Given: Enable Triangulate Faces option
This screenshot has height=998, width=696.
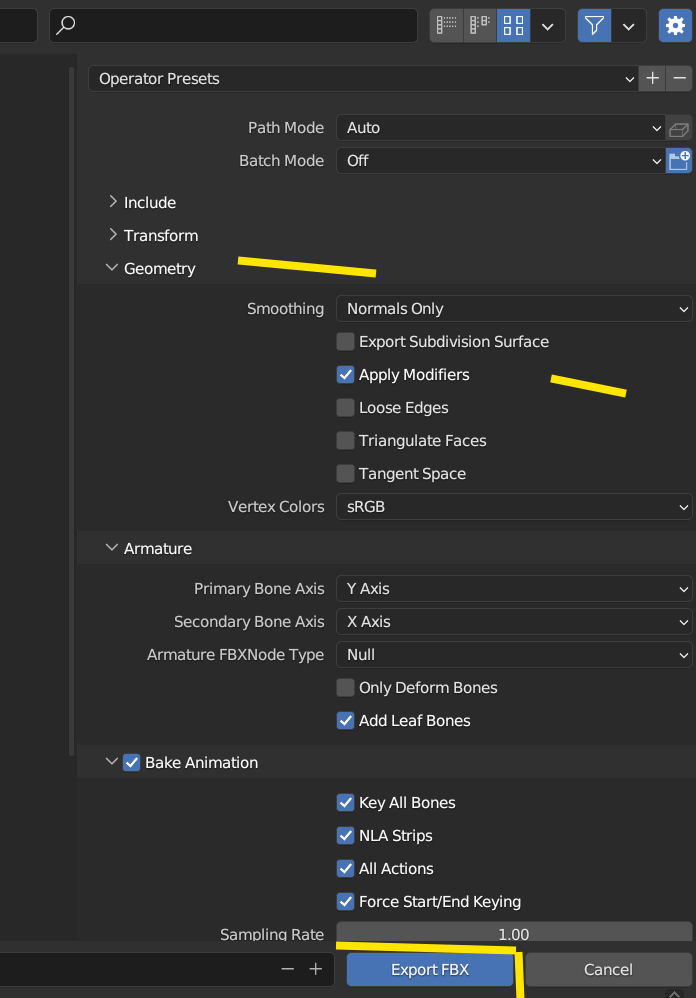Looking at the screenshot, I should tap(345, 441).
